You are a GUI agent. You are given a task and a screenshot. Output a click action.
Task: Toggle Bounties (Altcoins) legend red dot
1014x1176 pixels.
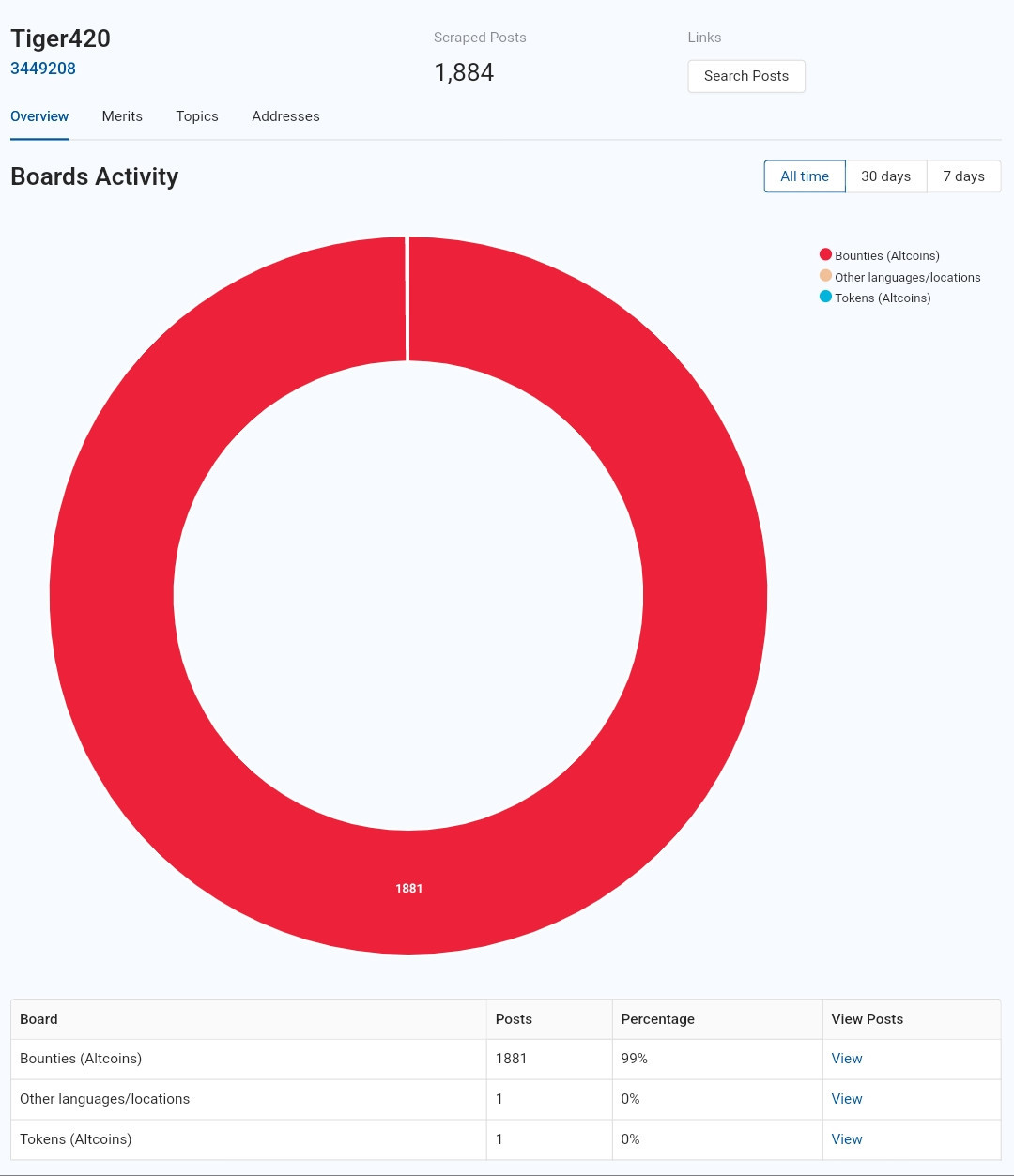[x=825, y=254]
